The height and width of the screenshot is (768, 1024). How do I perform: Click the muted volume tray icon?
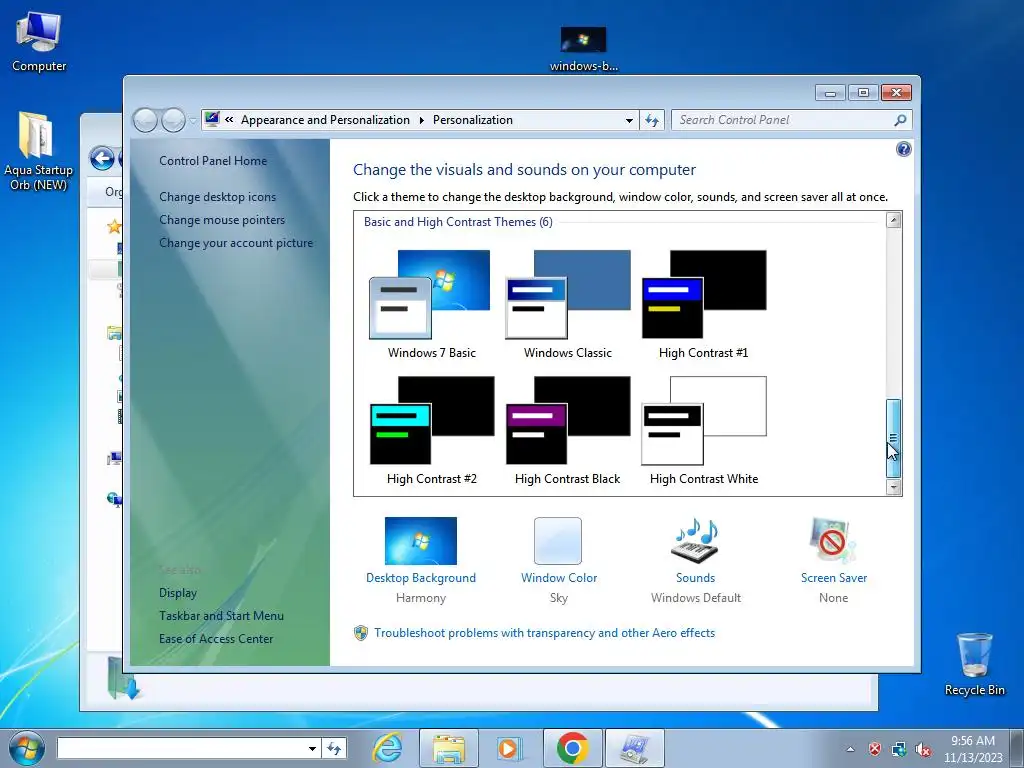923,749
